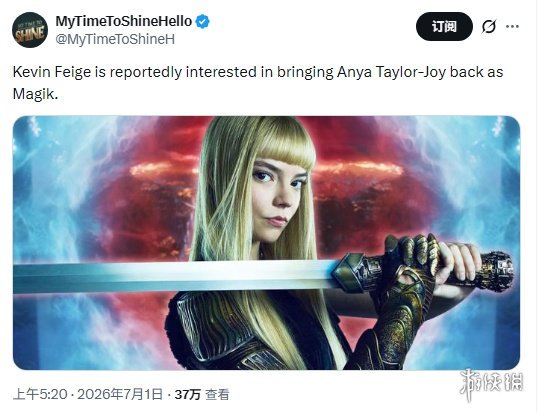Image resolution: width=538 pixels, height=412 pixels.
Task: Click the 上午5:20 timestamp
Action: [x=40, y=395]
